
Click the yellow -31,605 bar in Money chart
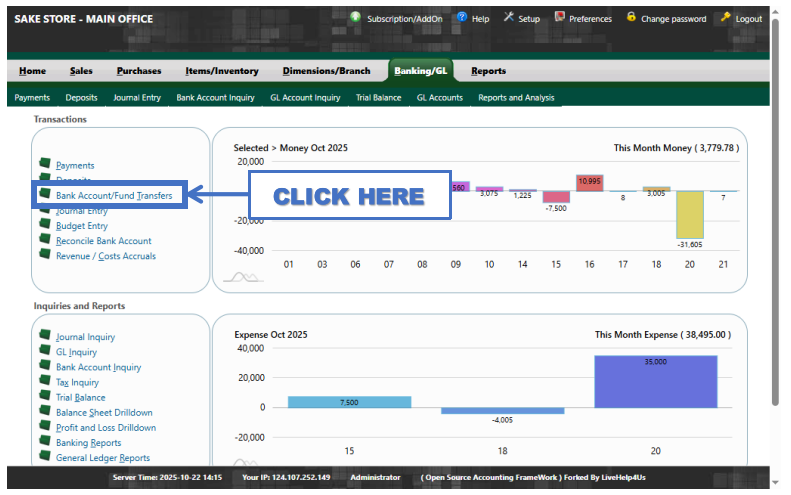click(688, 214)
